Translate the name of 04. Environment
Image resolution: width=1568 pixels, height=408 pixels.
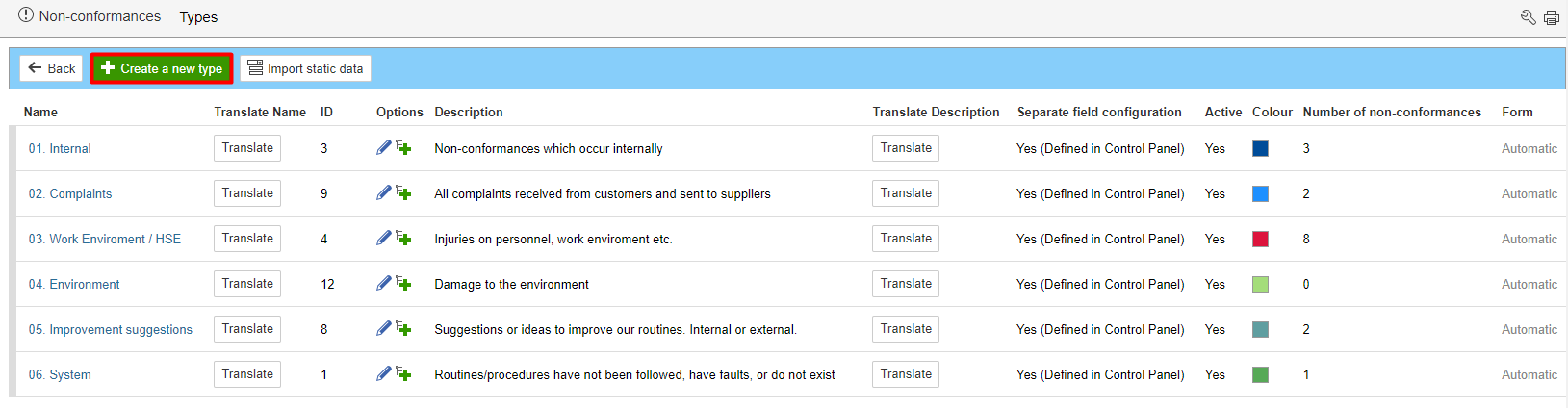[x=247, y=284]
